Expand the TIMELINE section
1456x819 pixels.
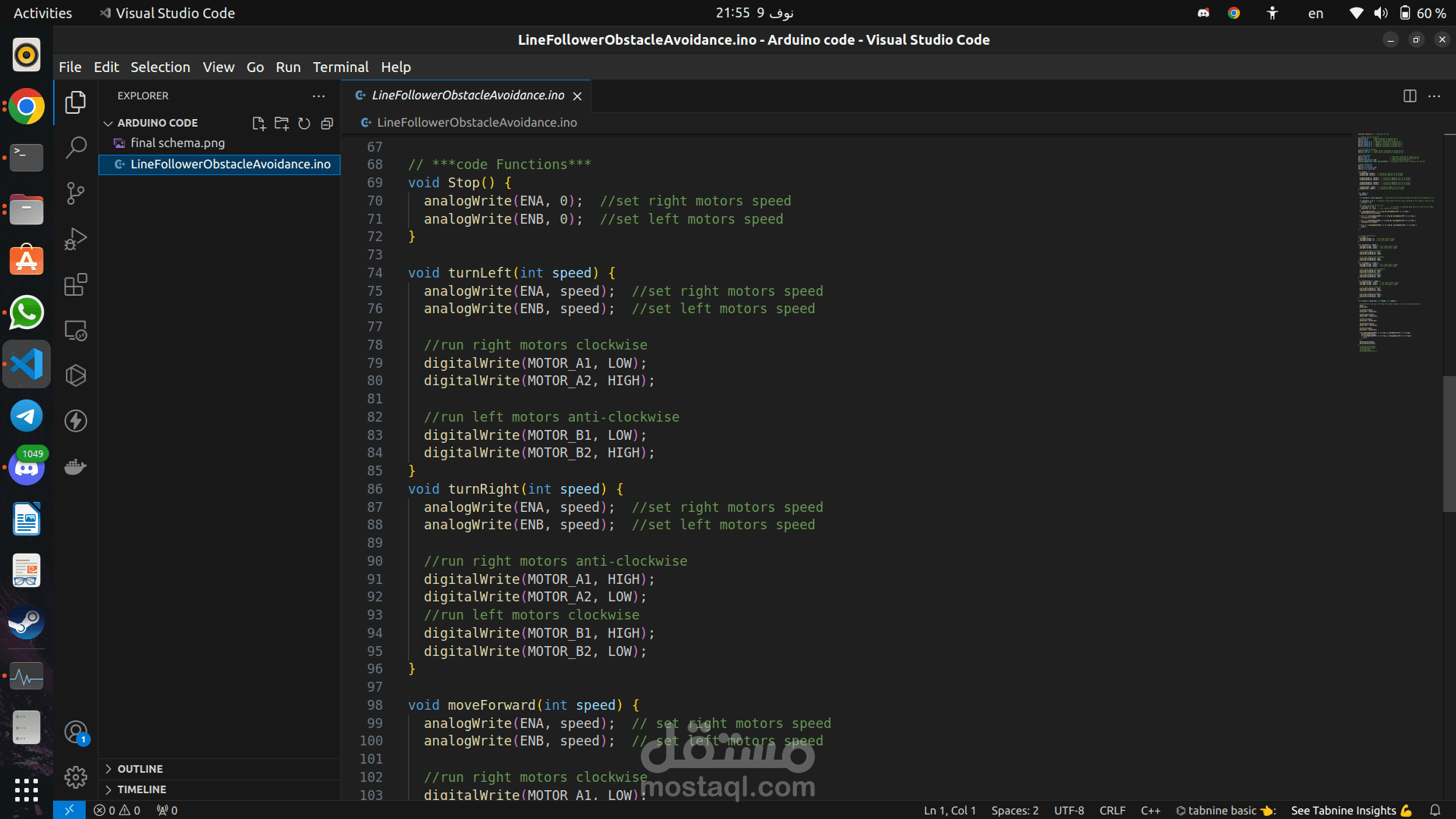(x=141, y=789)
